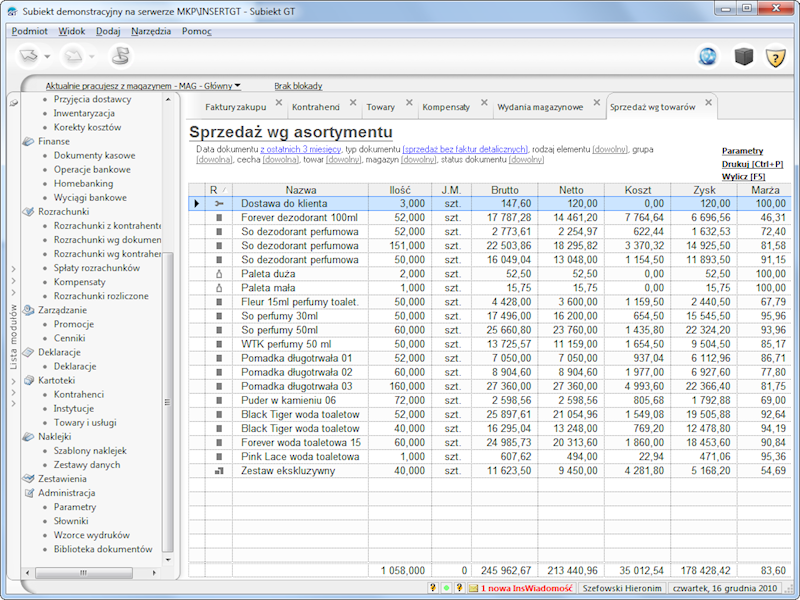Click the horizontal scrollbar under the module tree

coord(85,573)
